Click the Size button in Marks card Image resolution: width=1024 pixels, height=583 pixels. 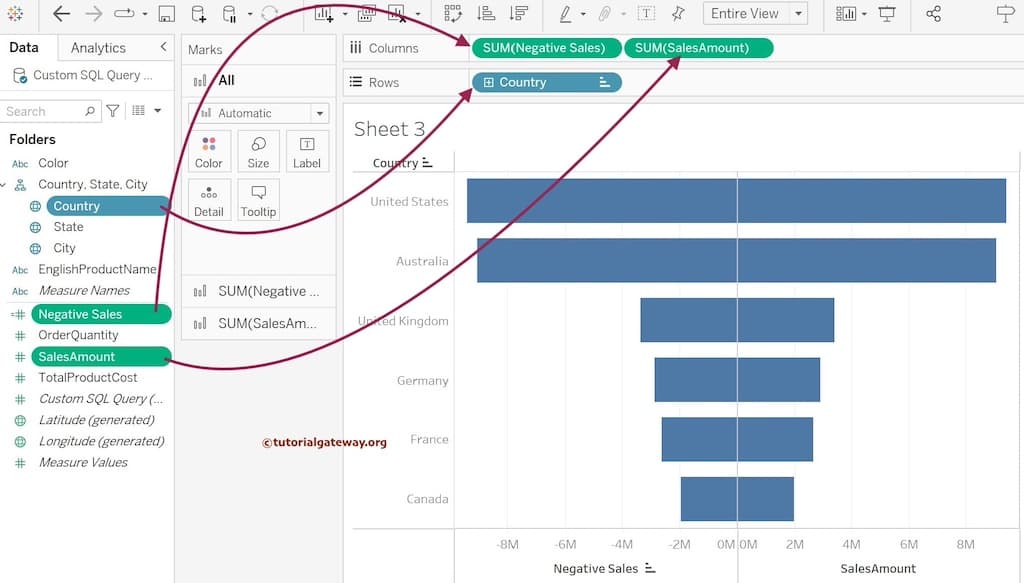click(258, 151)
